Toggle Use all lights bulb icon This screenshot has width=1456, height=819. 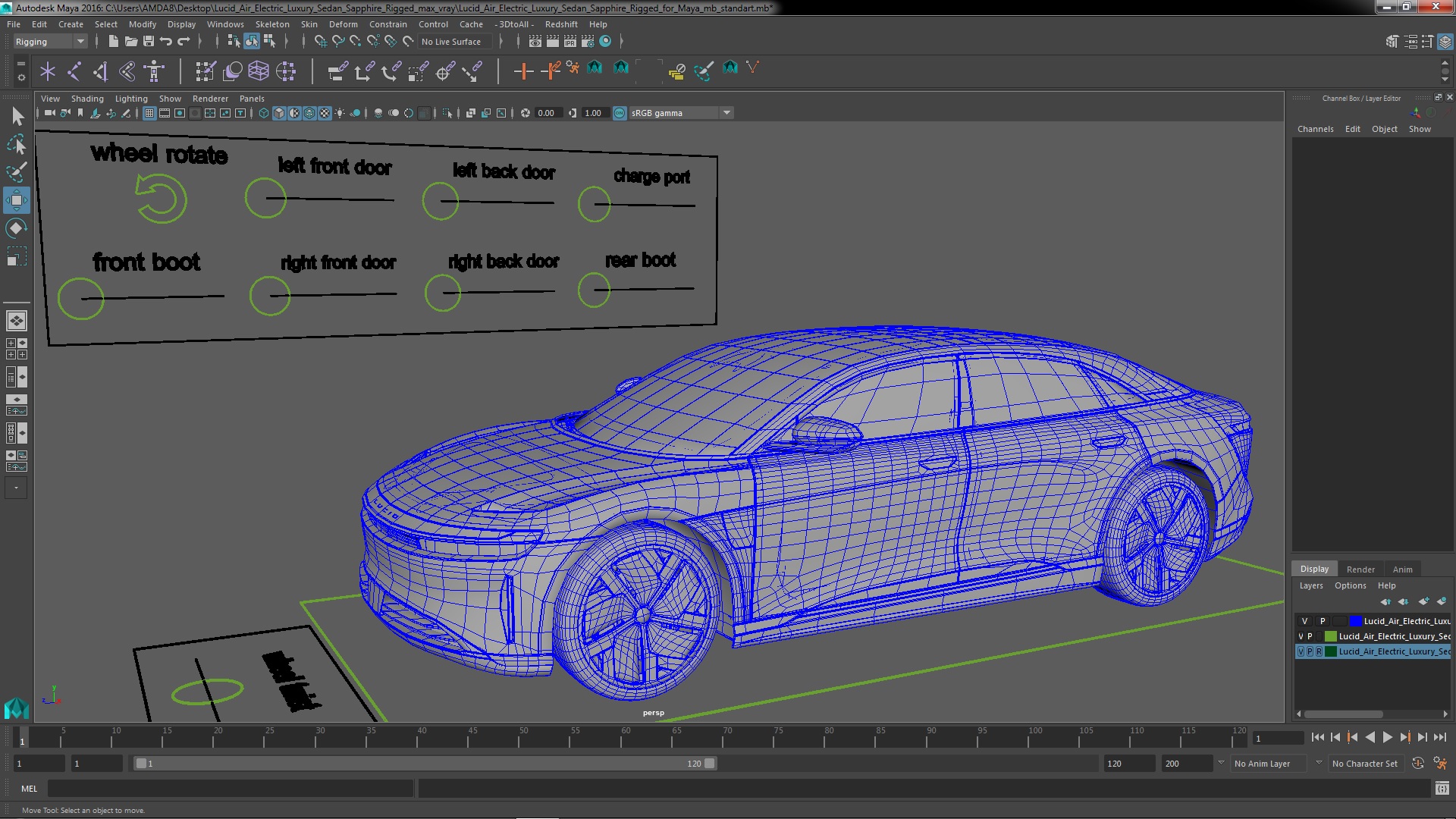pyautogui.click(x=340, y=113)
